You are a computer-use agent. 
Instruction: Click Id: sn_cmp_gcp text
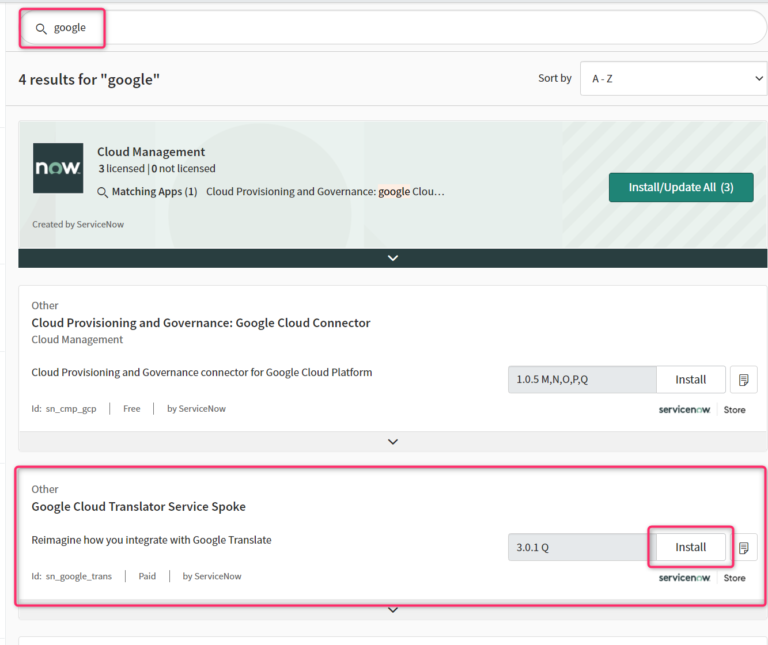click(64, 408)
